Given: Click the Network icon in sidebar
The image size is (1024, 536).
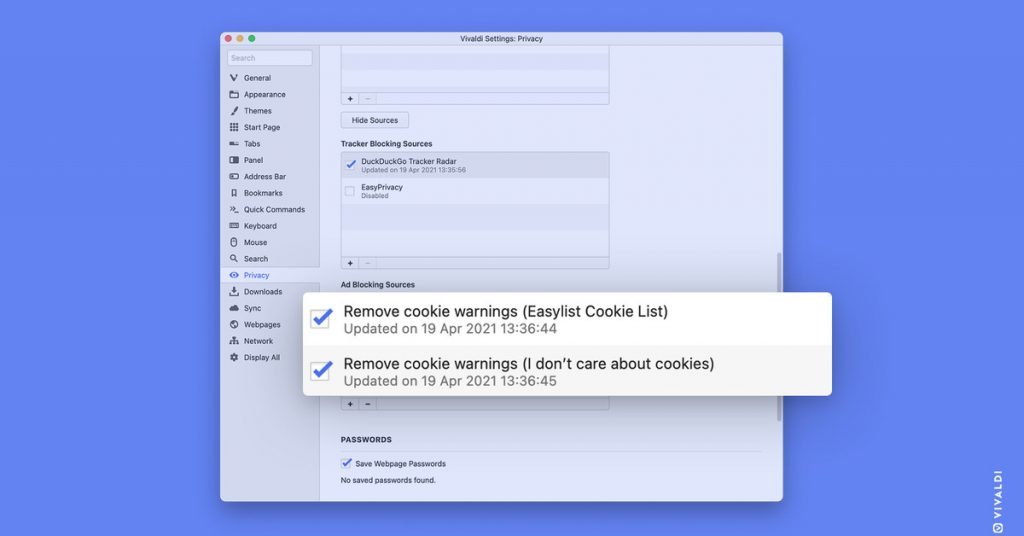Looking at the screenshot, I should pos(234,341).
